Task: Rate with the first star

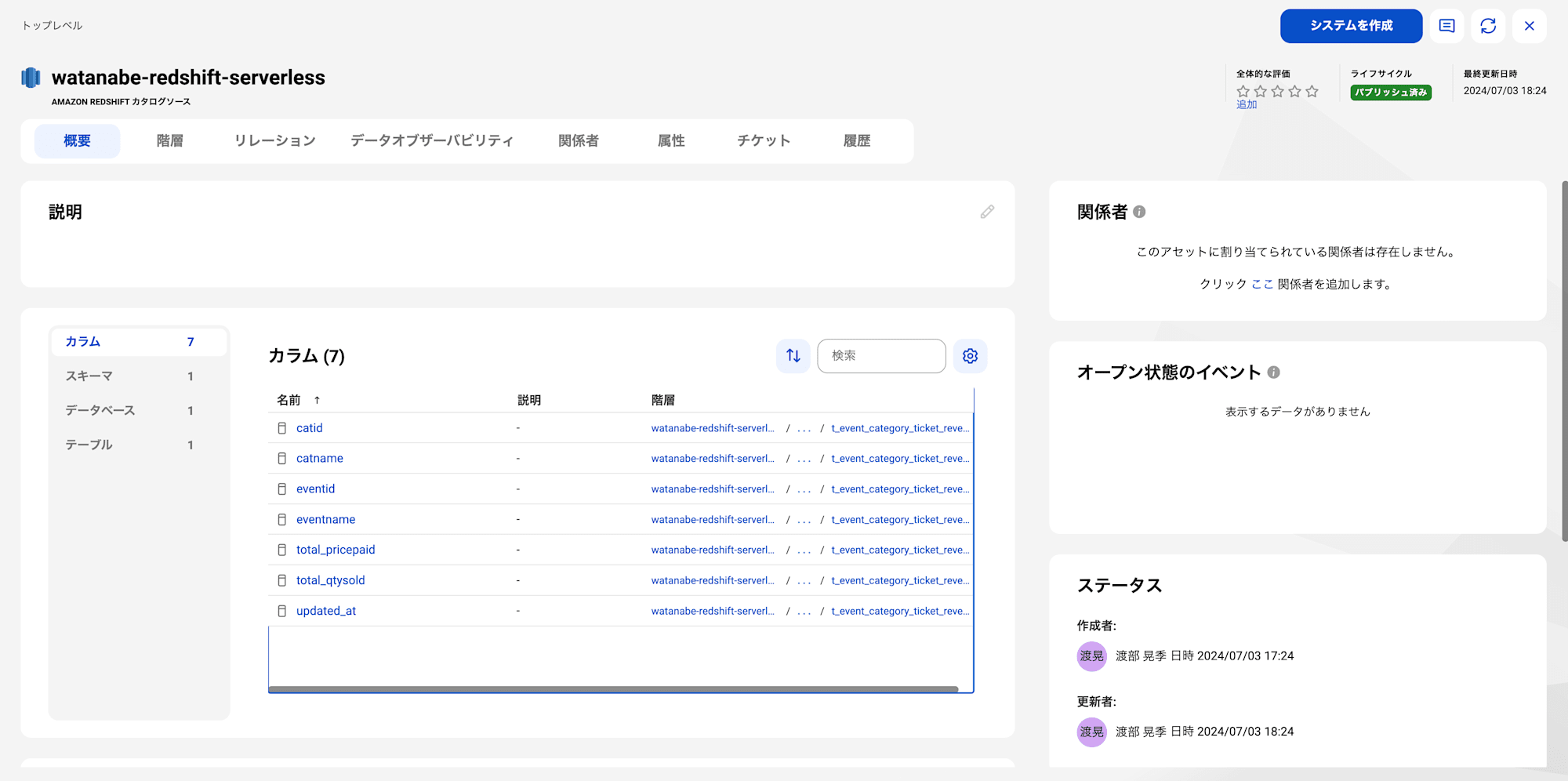Action: [x=1243, y=92]
